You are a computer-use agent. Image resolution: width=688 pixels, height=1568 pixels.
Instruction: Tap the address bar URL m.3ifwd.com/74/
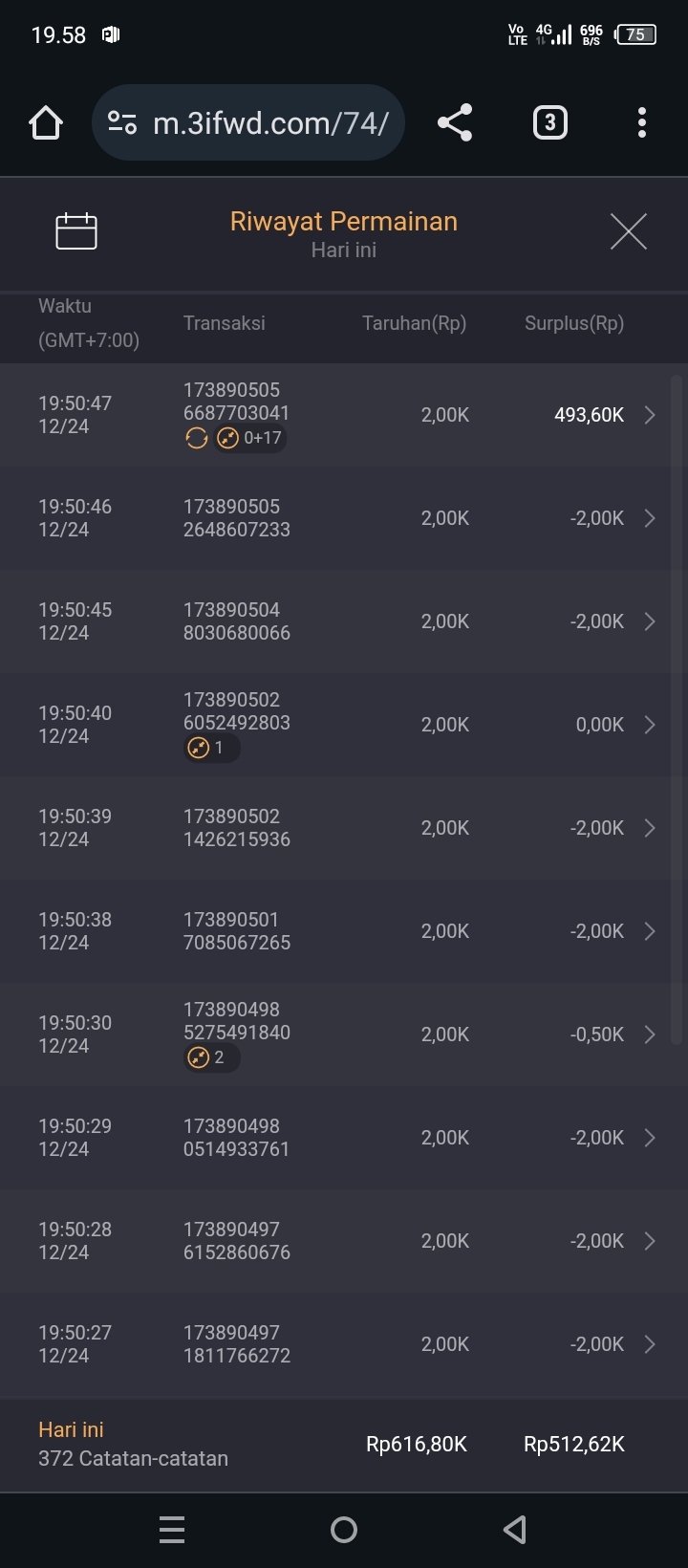[x=270, y=123]
